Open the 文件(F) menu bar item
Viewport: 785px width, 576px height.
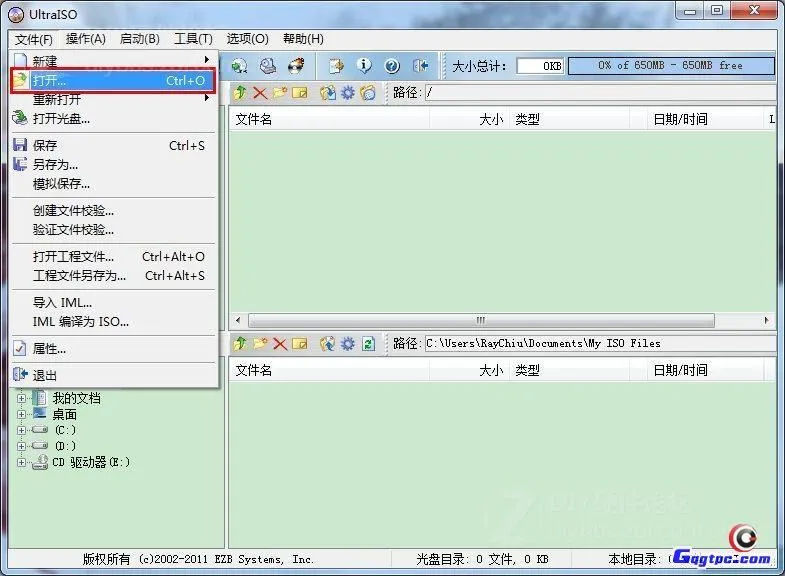point(34,39)
